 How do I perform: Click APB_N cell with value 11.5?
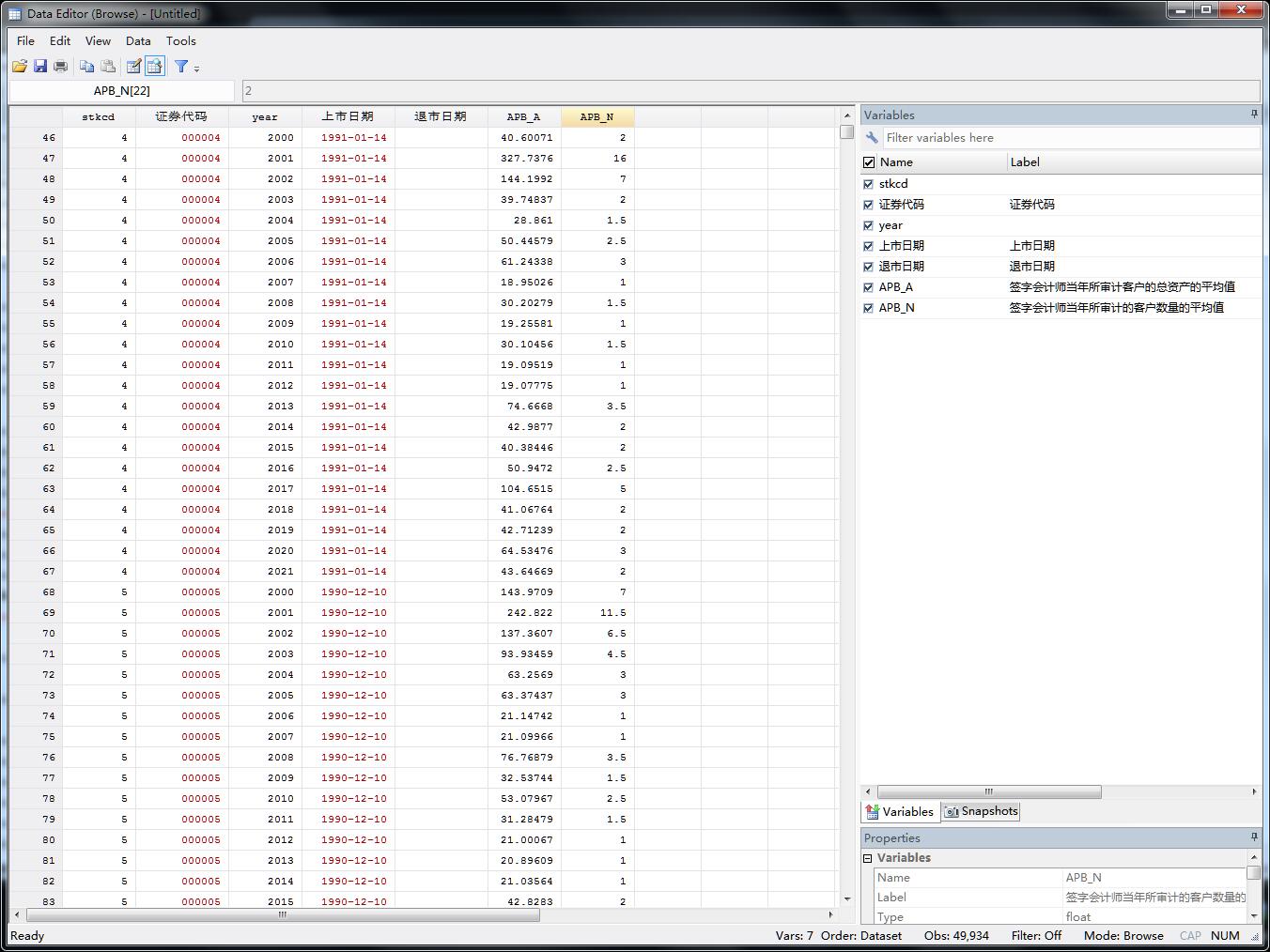click(597, 613)
